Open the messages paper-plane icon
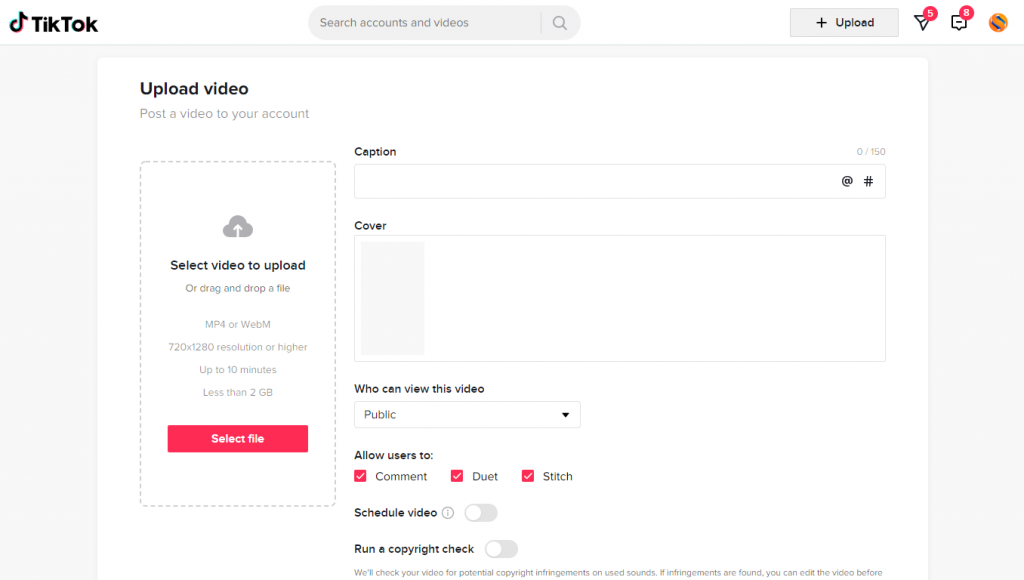 [922, 23]
